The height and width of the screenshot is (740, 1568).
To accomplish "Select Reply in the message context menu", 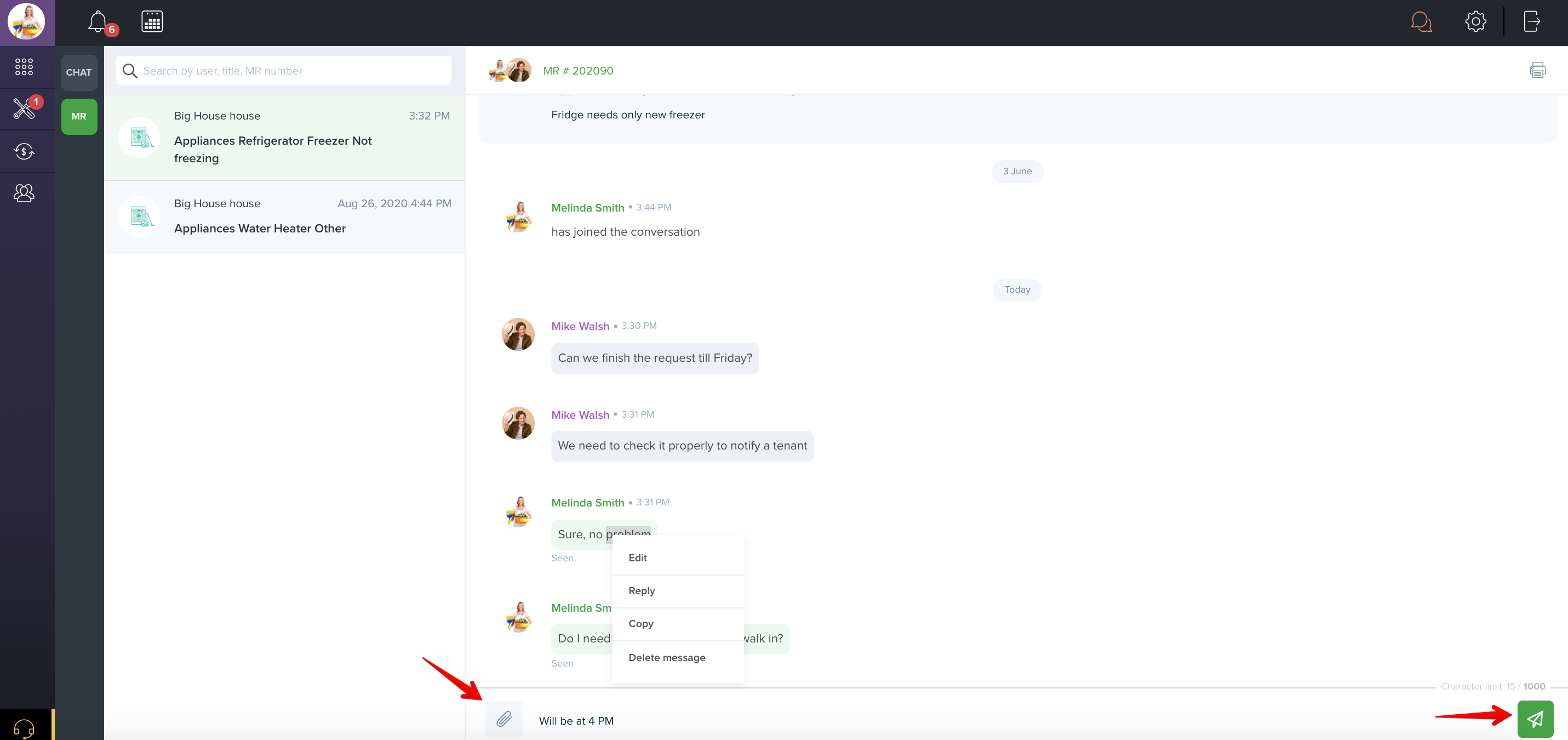I will 678,591.
